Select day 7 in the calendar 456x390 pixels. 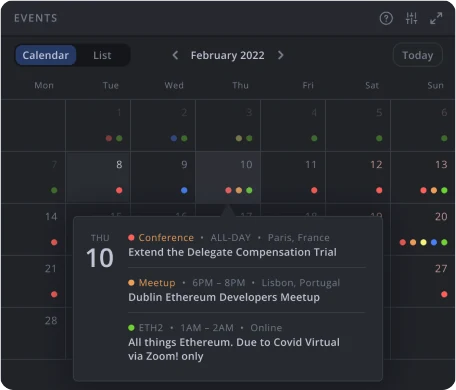coord(33,177)
